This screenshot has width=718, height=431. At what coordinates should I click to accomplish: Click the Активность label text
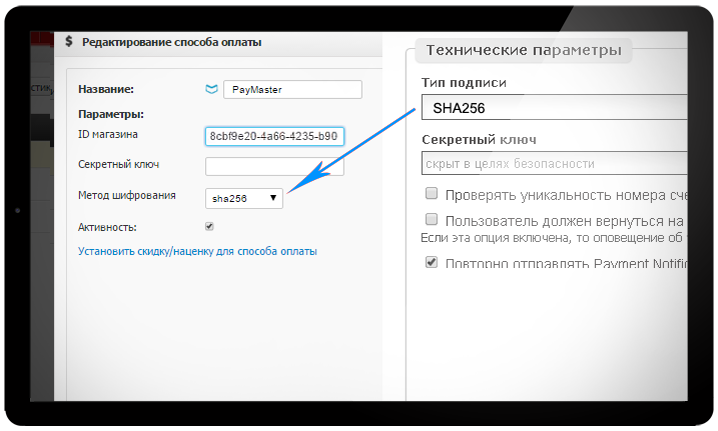(107, 227)
